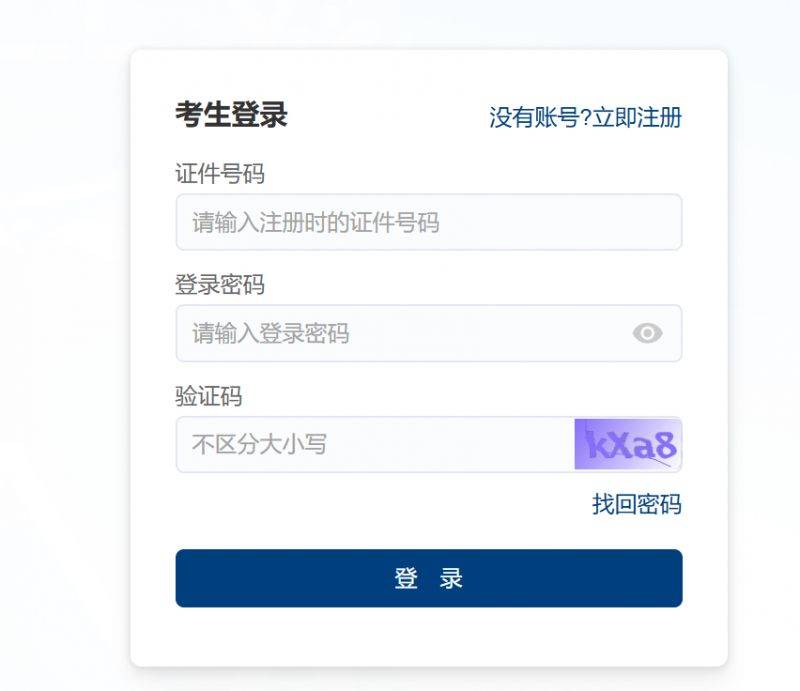This screenshot has height=691, width=800.
Task: Select the 验证码 captcha input box
Action: pyautogui.click(x=375, y=444)
